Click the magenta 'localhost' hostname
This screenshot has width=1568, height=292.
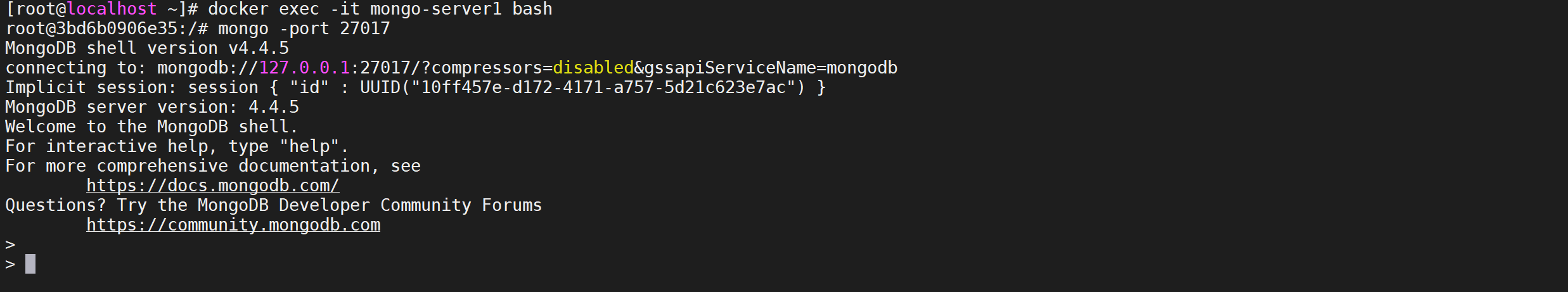[112, 9]
